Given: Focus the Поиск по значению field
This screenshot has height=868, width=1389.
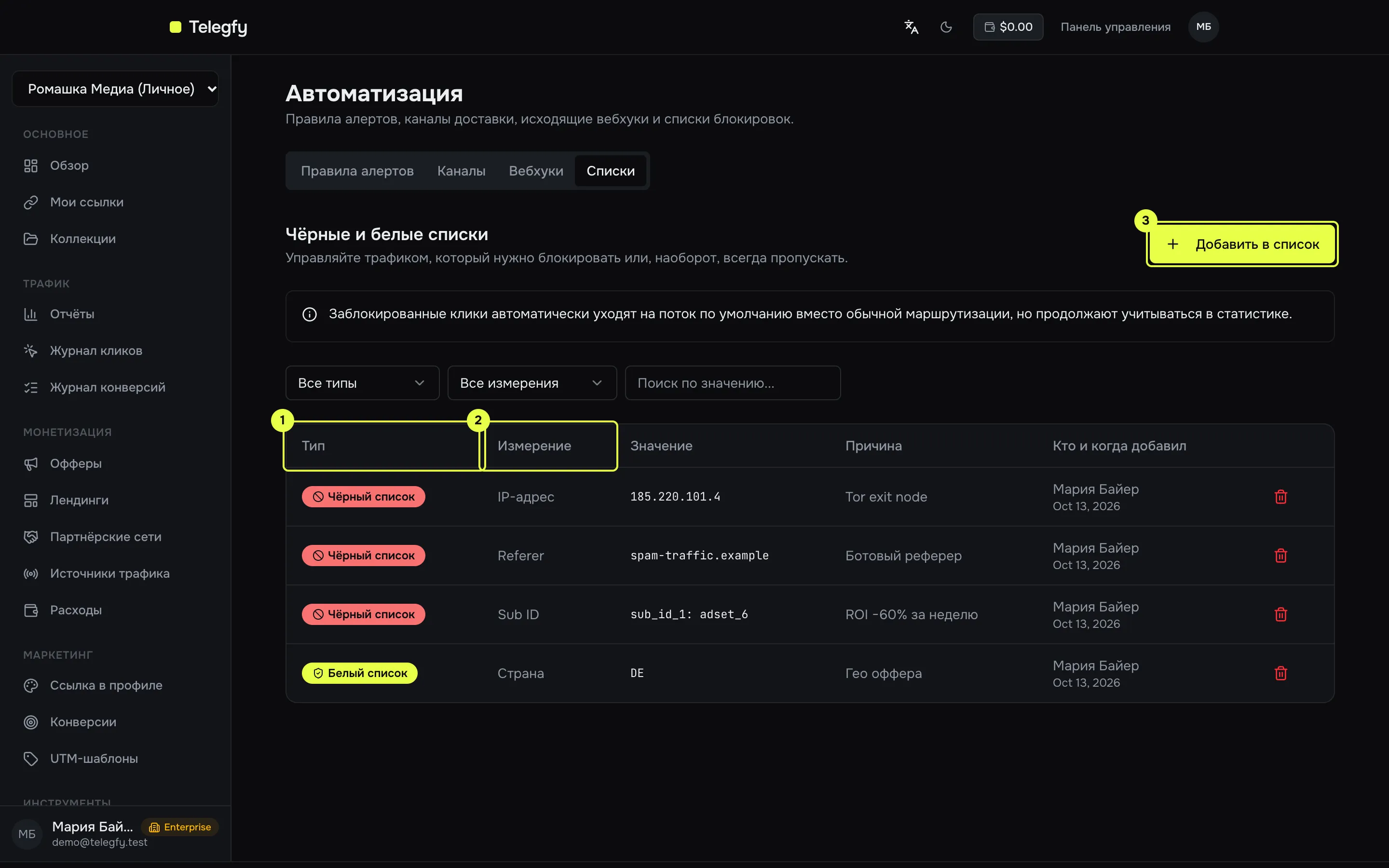Looking at the screenshot, I should click(x=733, y=383).
